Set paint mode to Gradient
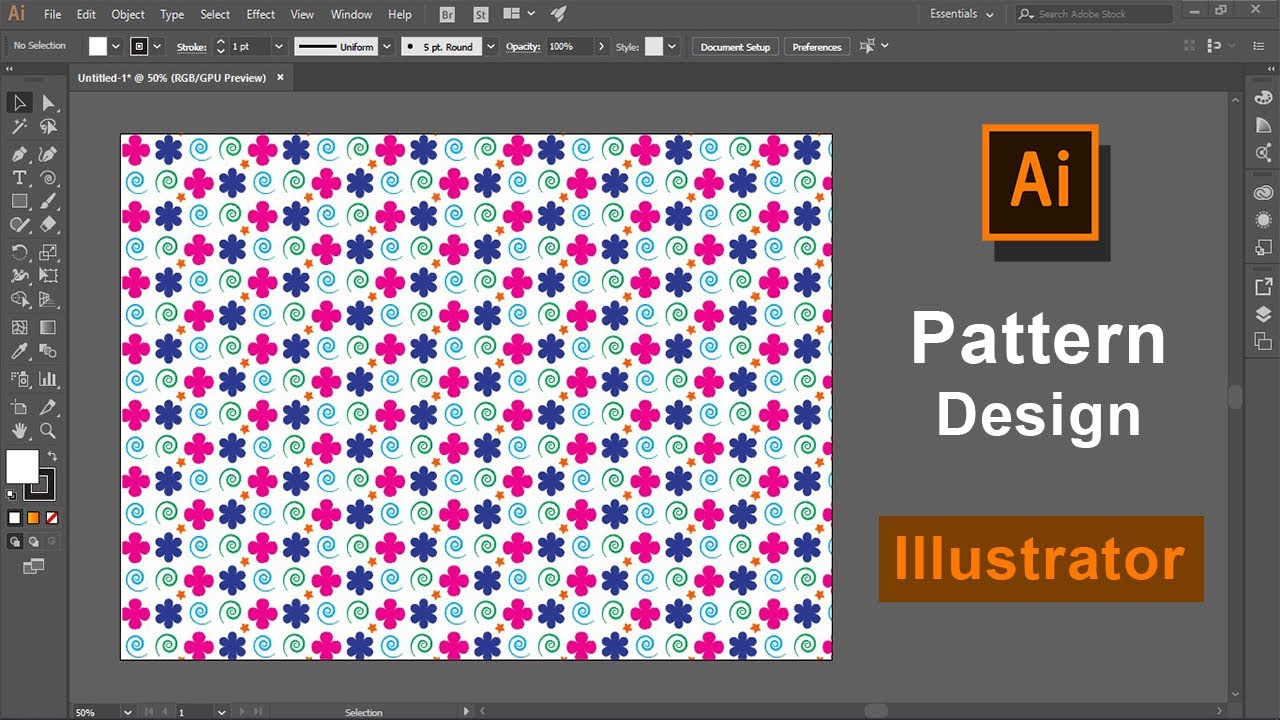This screenshot has height=720, width=1280. (x=33, y=518)
